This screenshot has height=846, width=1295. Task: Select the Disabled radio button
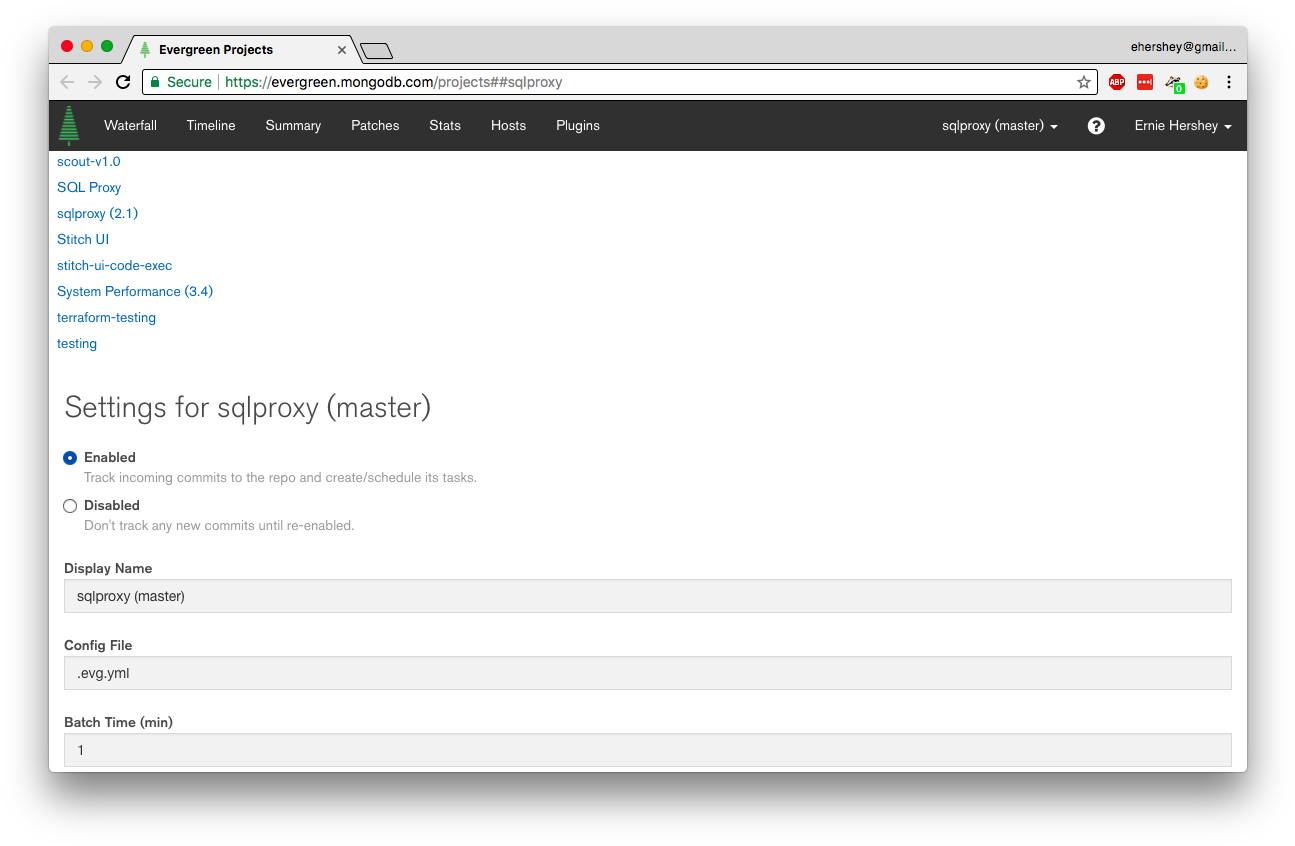(x=70, y=506)
